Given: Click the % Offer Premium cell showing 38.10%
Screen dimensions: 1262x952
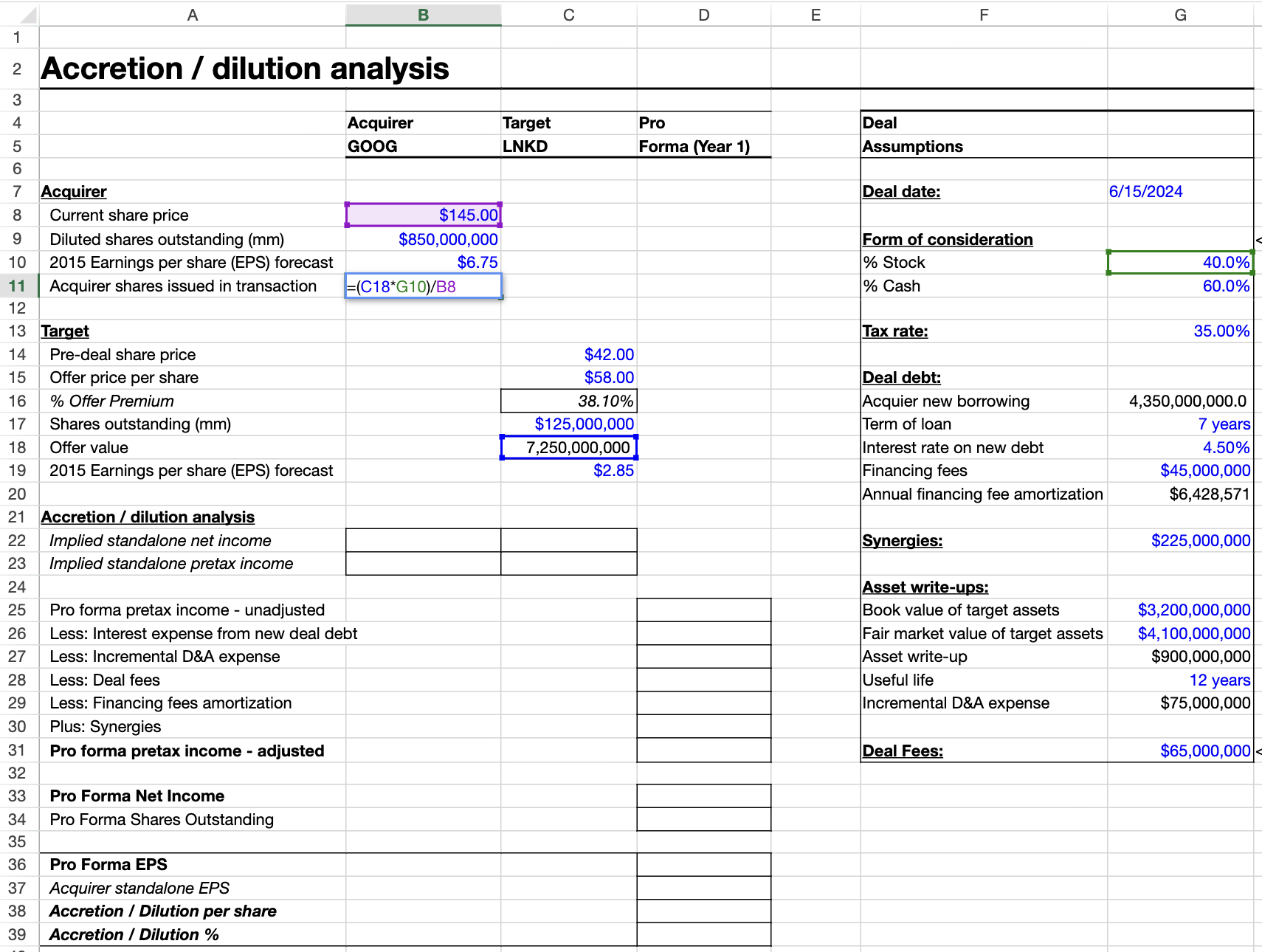Looking at the screenshot, I should click(x=568, y=401).
